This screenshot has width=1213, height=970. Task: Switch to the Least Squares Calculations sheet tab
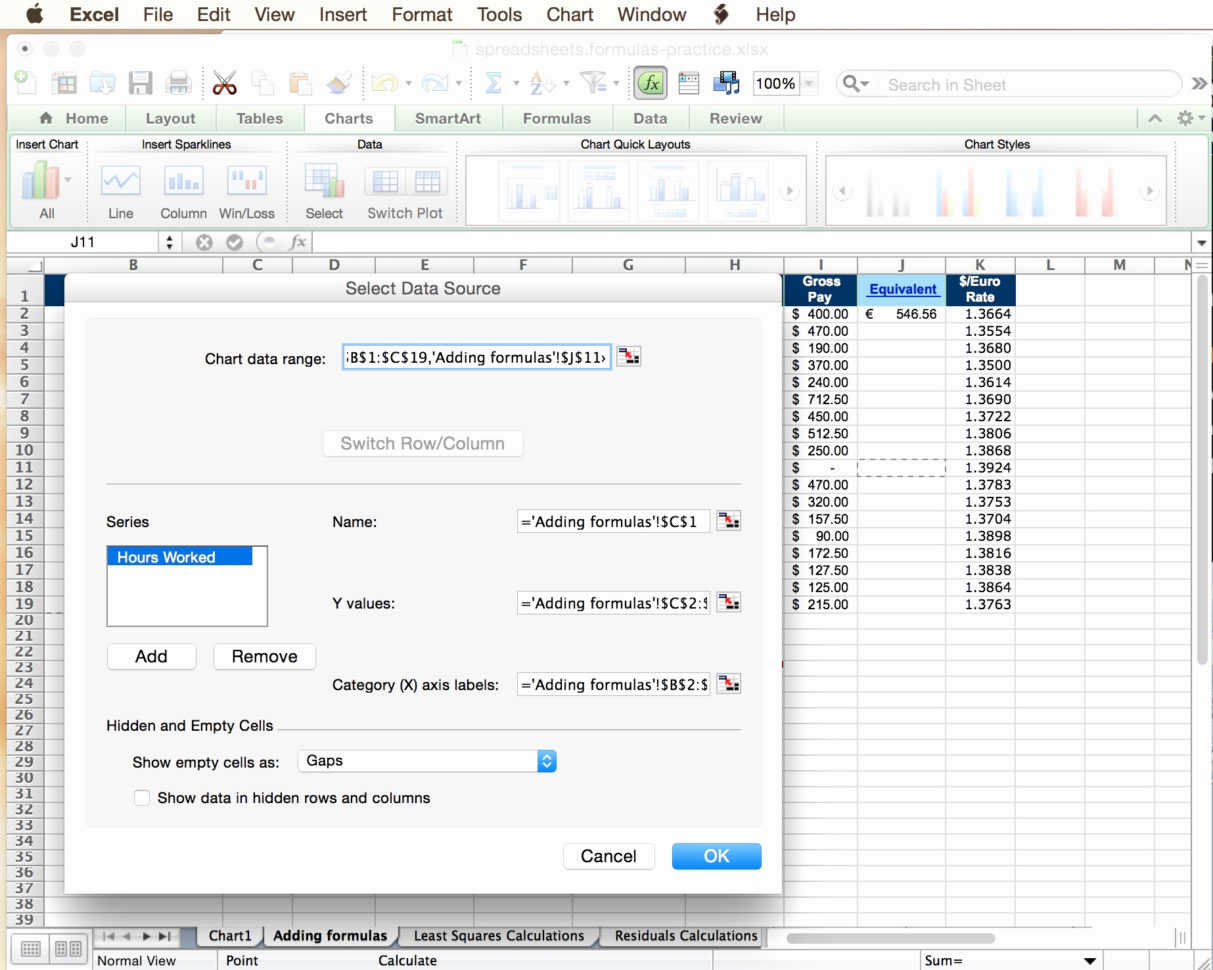pos(497,935)
